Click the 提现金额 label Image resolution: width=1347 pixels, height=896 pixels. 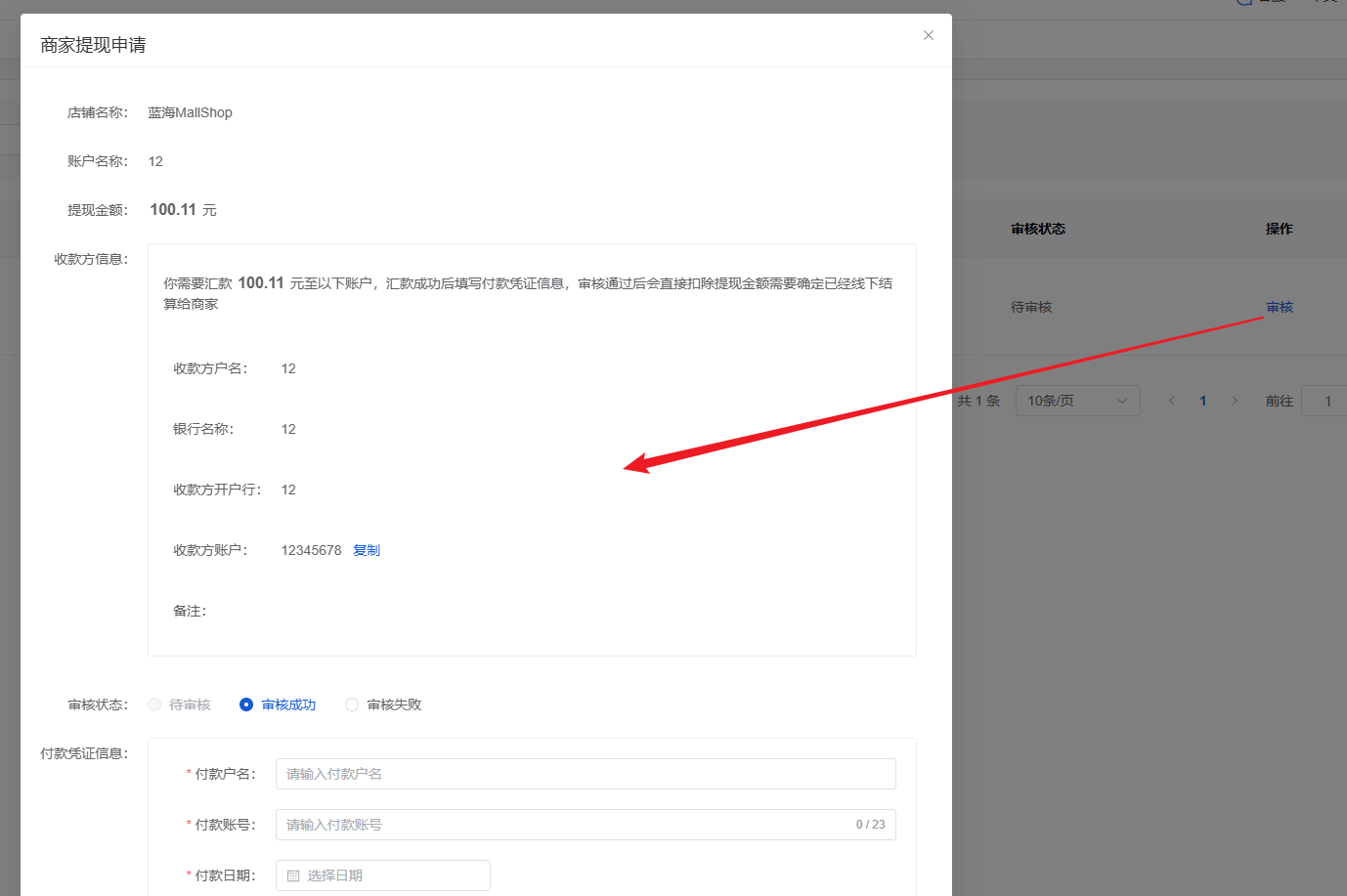98,210
